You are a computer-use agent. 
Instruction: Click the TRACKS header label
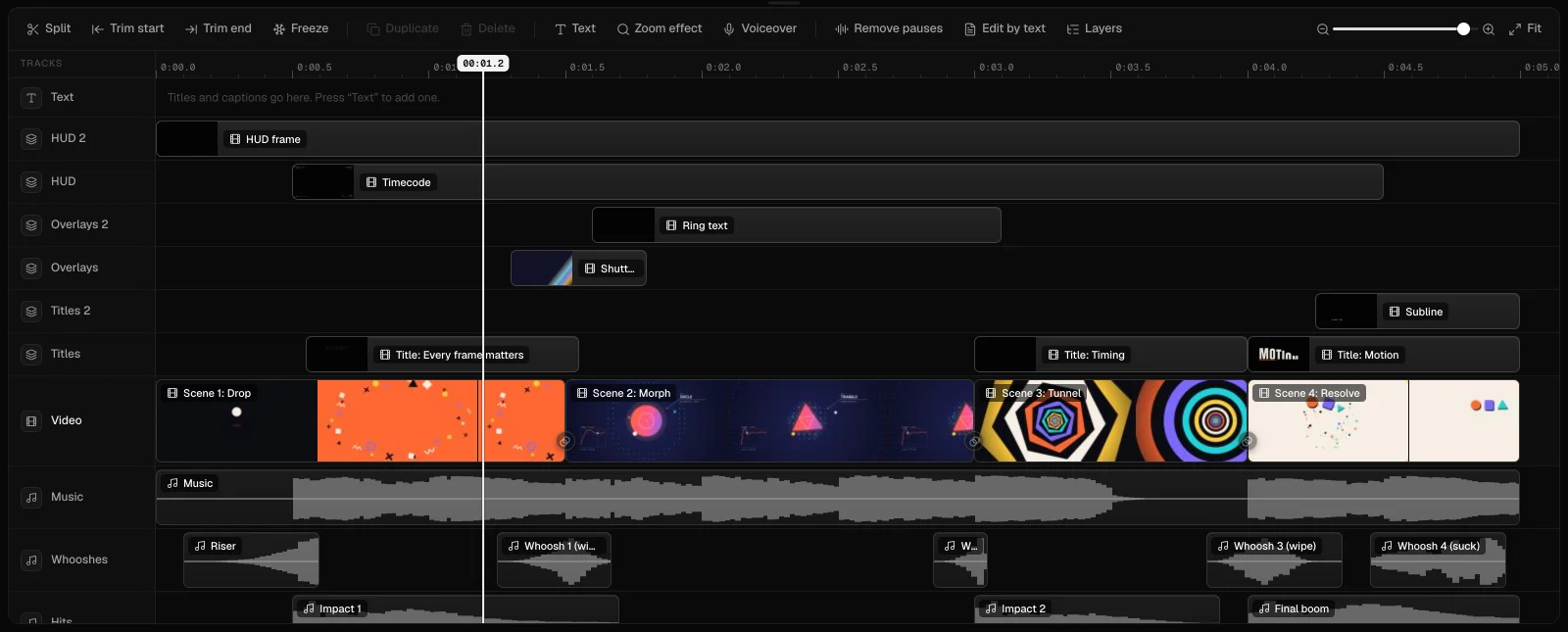point(41,64)
